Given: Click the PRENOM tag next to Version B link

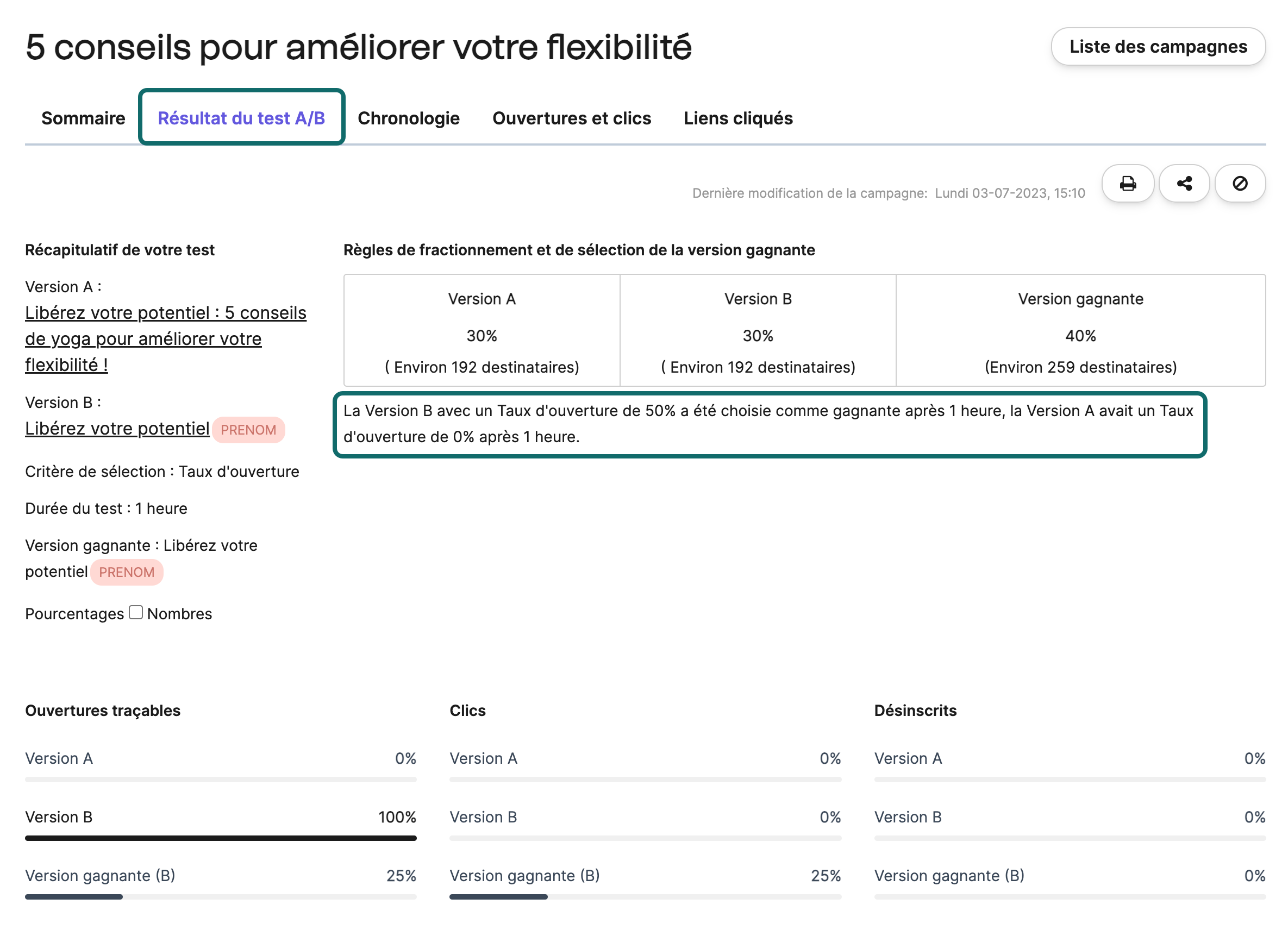Looking at the screenshot, I should tap(249, 430).
